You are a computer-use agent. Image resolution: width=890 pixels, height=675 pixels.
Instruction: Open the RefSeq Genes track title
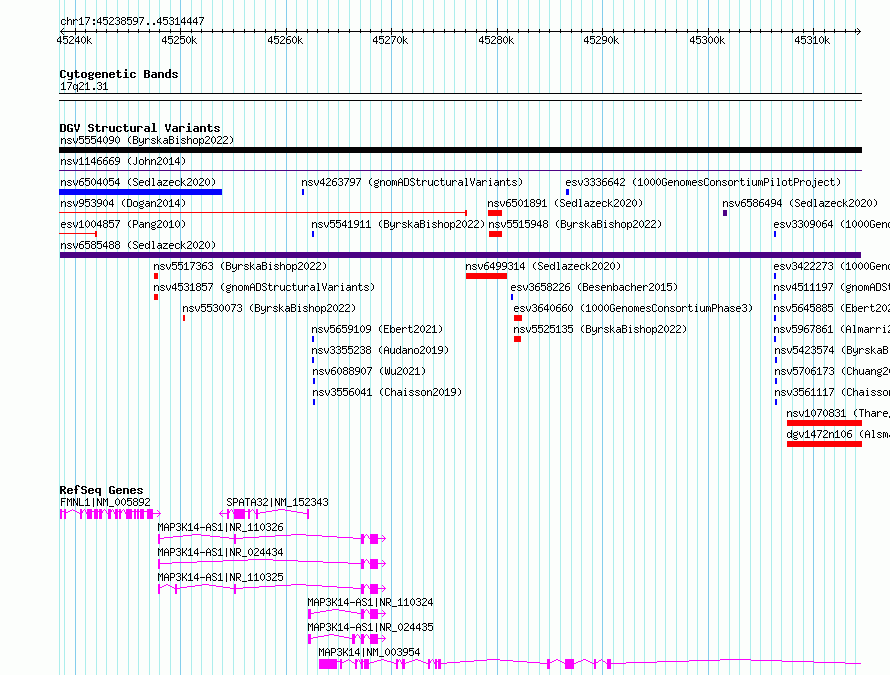tap(101, 490)
